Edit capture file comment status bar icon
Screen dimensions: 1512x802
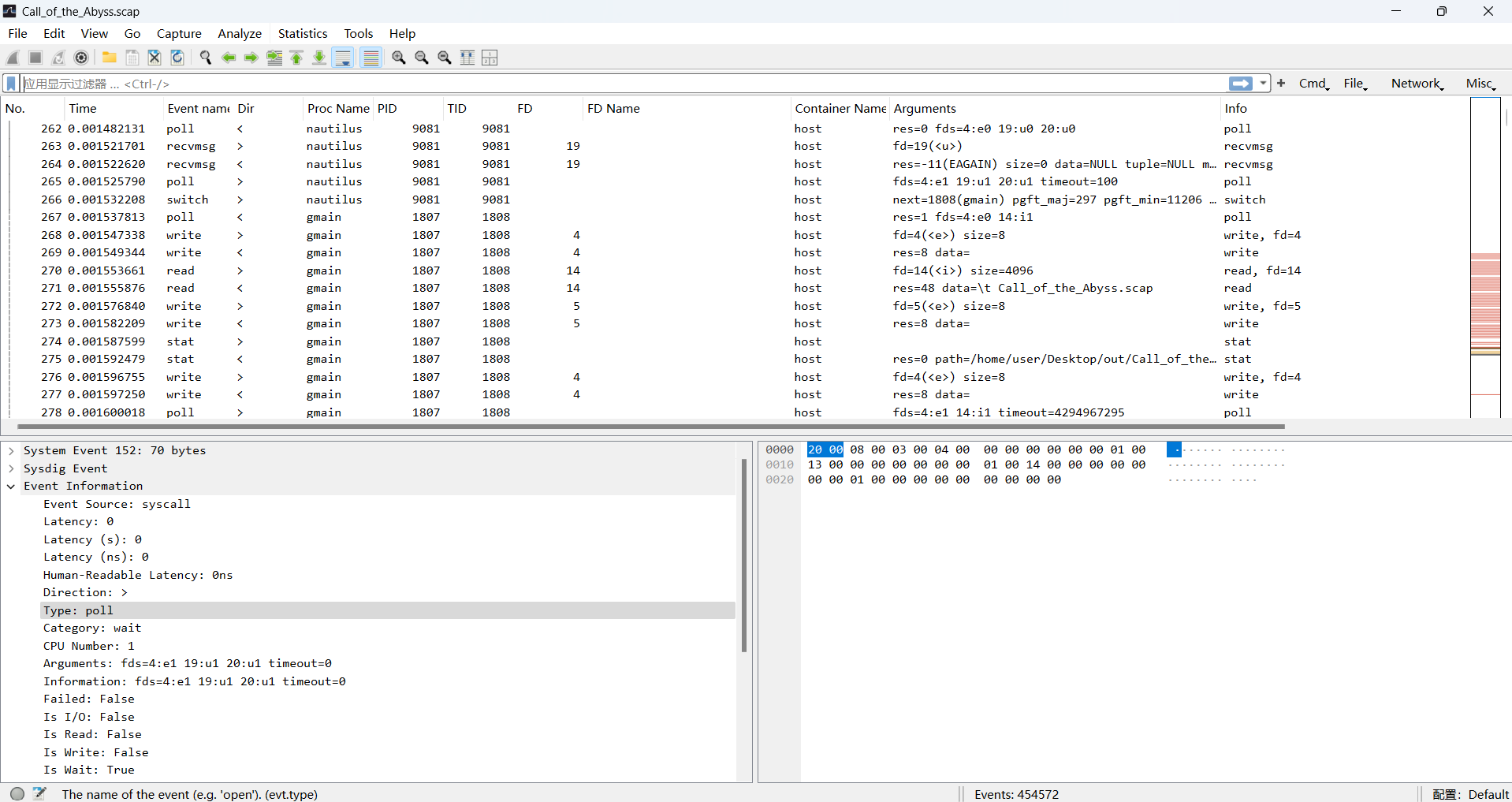click(x=39, y=793)
